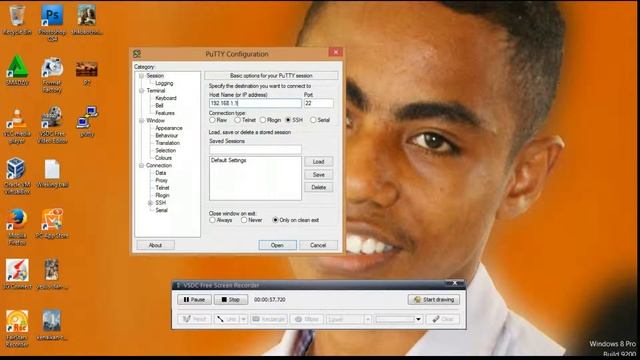Screen dimensions: 640x360
Task: Collapse the Terminal category tree node
Action: tap(141, 91)
